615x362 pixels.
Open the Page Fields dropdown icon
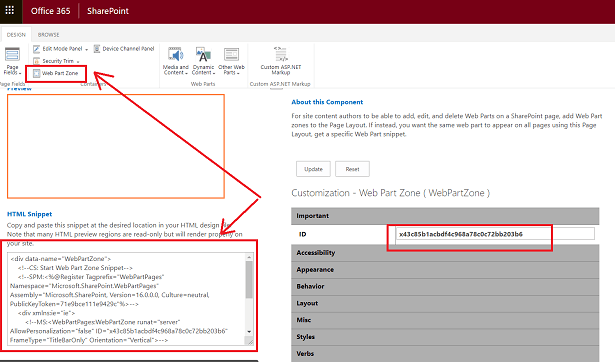coord(12,55)
